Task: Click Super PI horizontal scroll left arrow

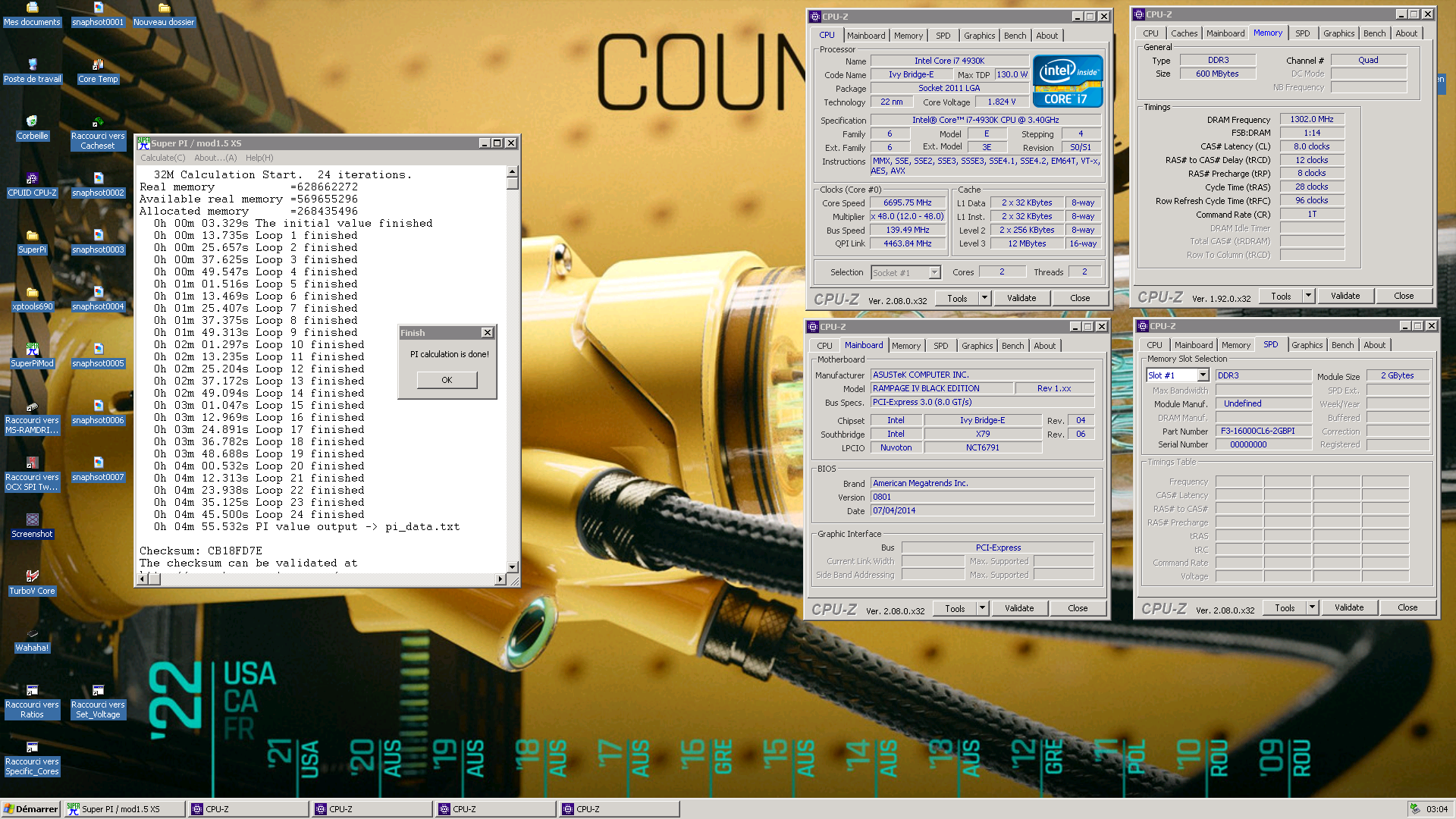Action: (x=141, y=579)
